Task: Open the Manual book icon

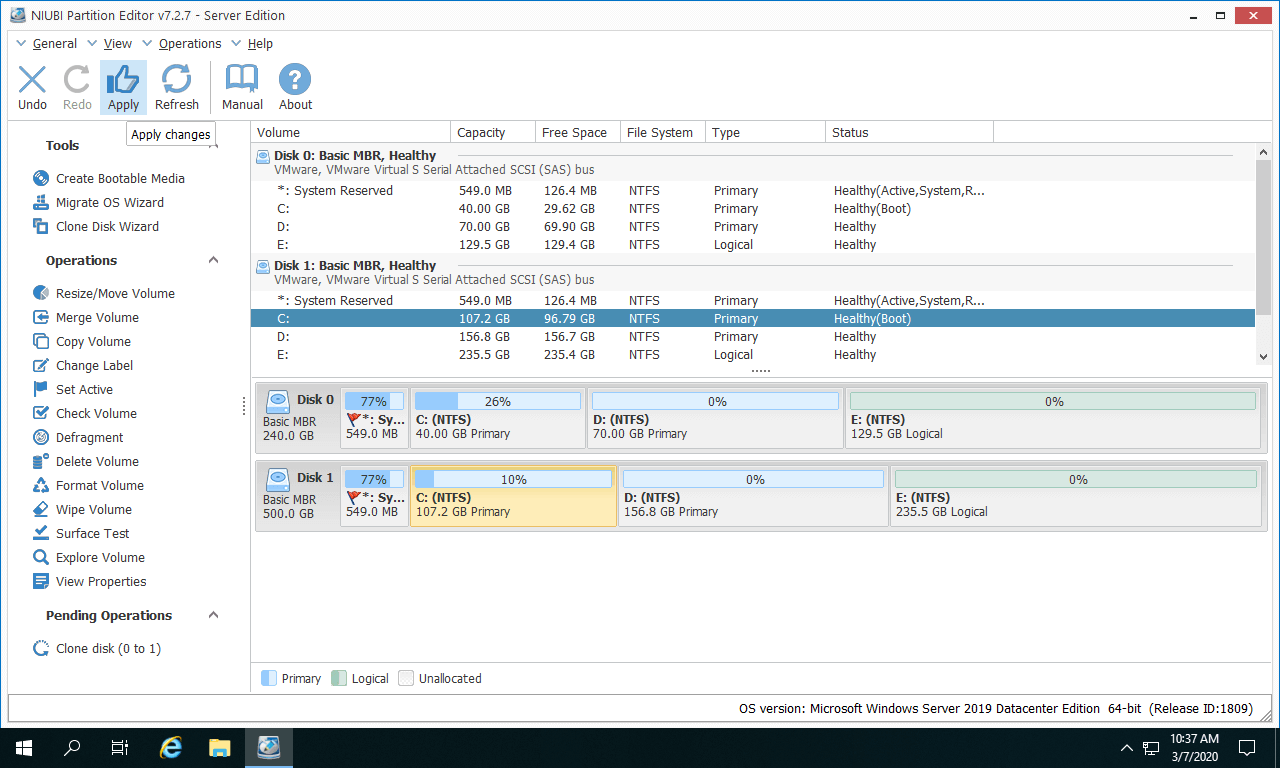Action: pos(242,80)
